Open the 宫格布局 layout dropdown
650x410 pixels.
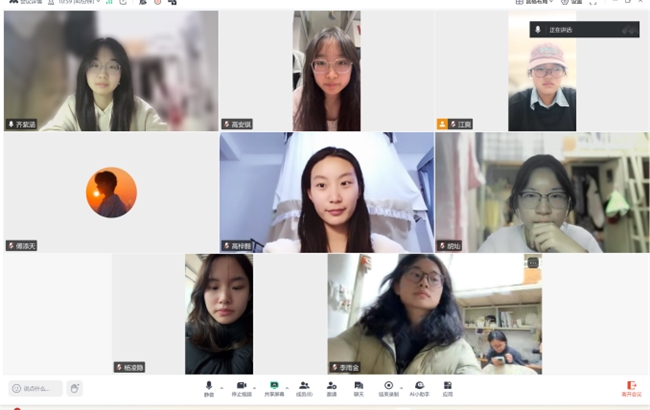click(536, 2)
